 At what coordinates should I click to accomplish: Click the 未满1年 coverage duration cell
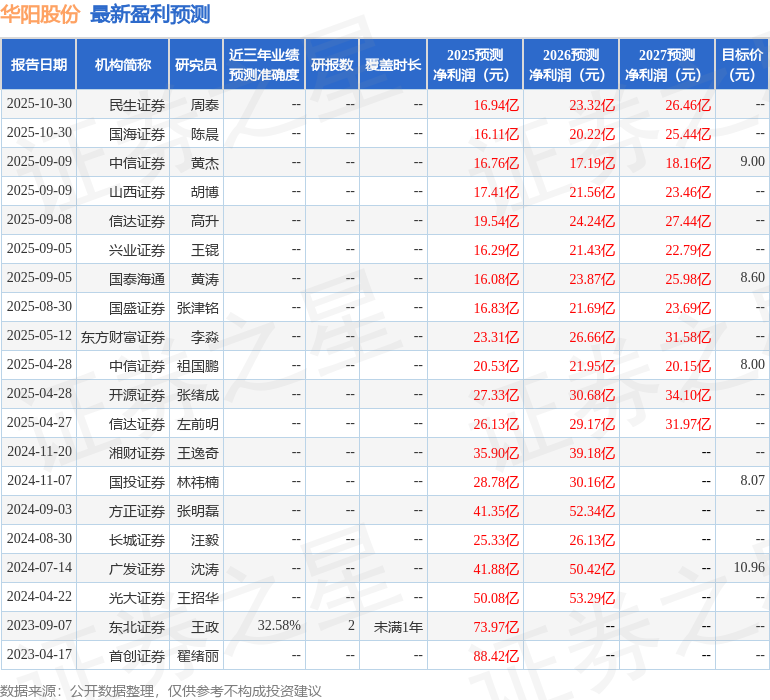click(x=398, y=626)
